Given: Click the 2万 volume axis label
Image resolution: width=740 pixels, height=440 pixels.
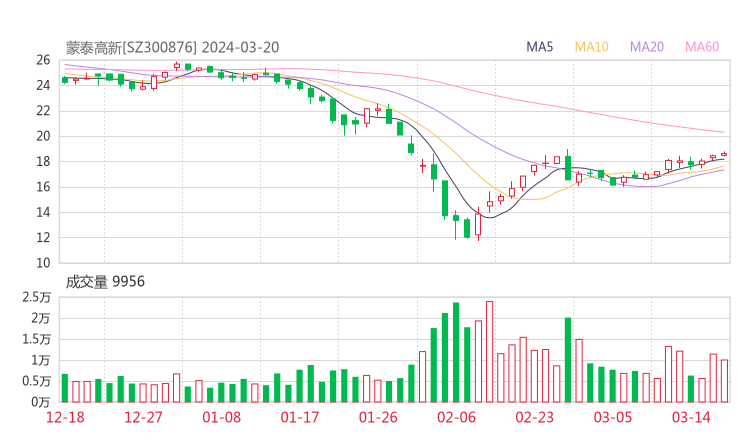Looking at the screenshot, I should [41, 318].
